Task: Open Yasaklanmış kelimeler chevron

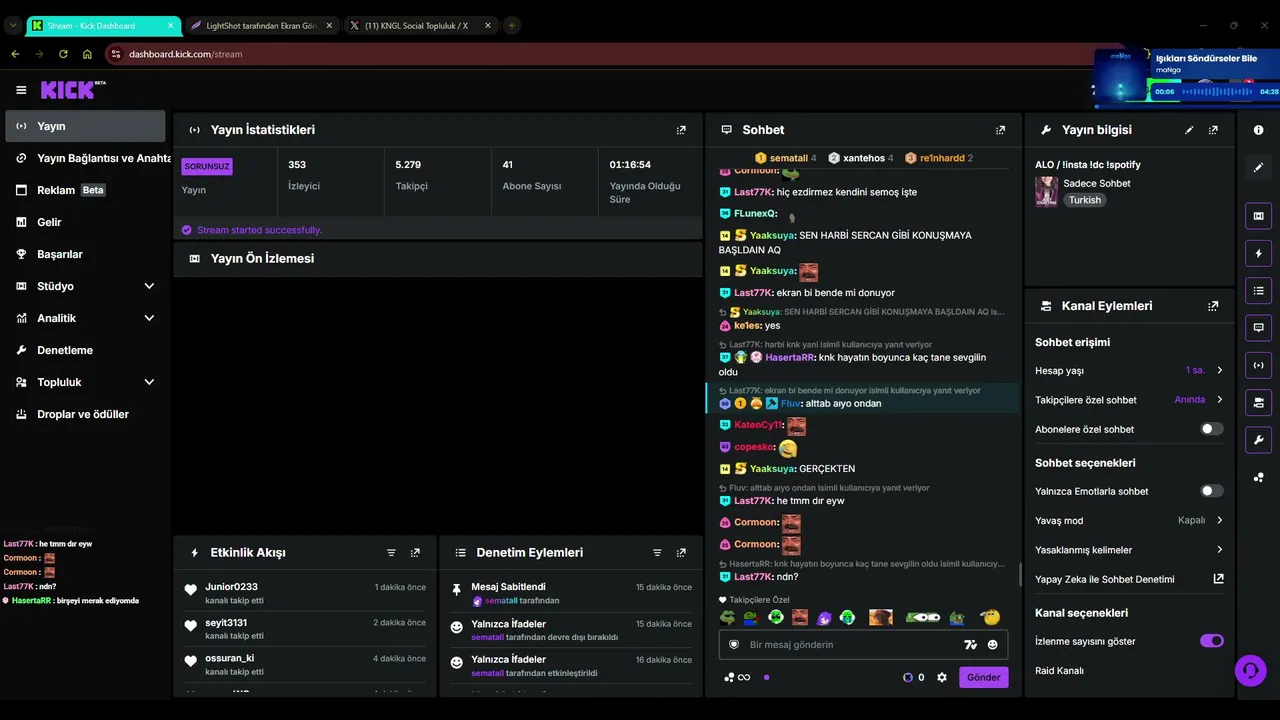Action: click(x=1220, y=550)
